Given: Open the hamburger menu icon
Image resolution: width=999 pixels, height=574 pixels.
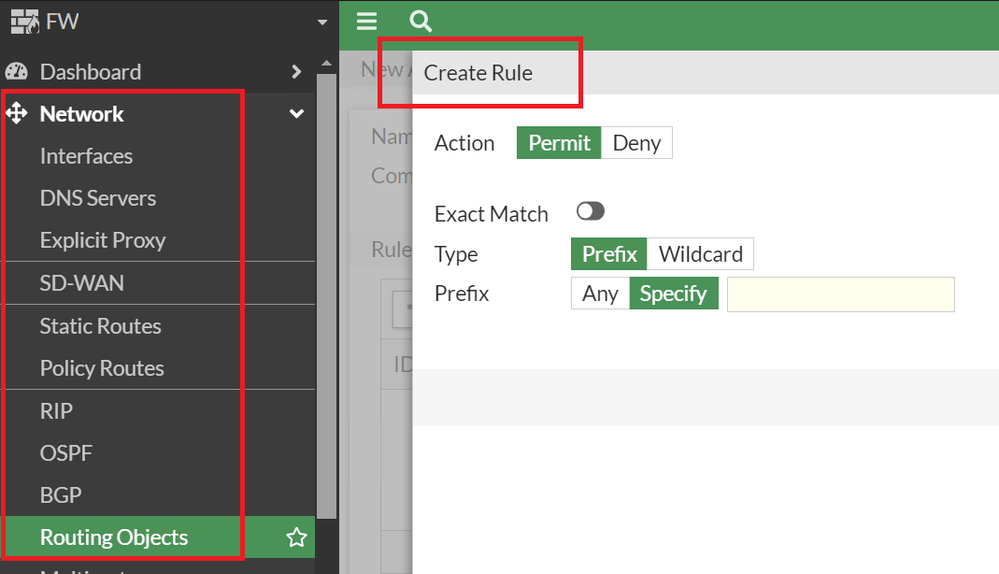Looking at the screenshot, I should pyautogui.click(x=366, y=22).
